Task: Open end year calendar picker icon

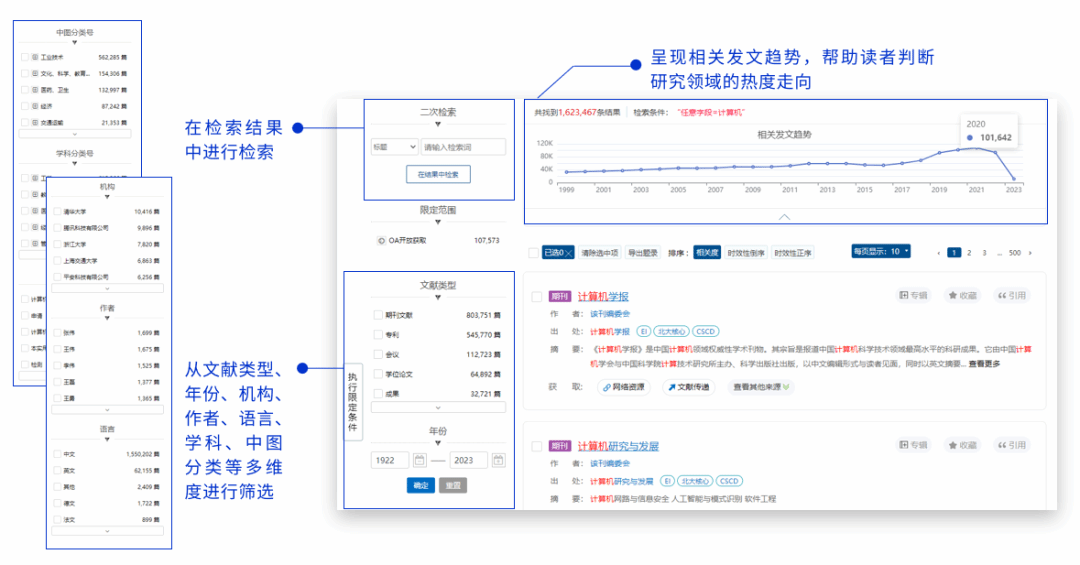Action: [x=498, y=460]
